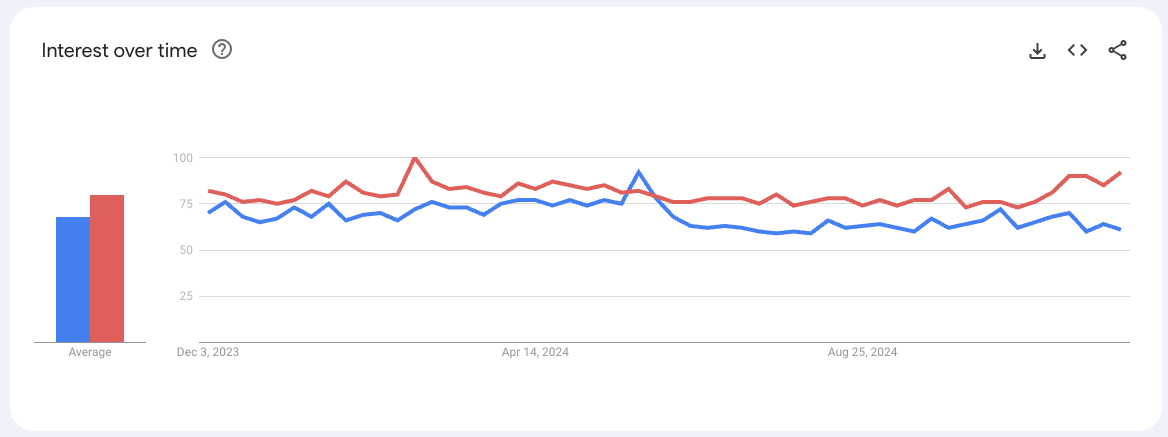This screenshot has height=437, width=1168.
Task: Select the blue line's highest peak
Action: tap(639, 172)
